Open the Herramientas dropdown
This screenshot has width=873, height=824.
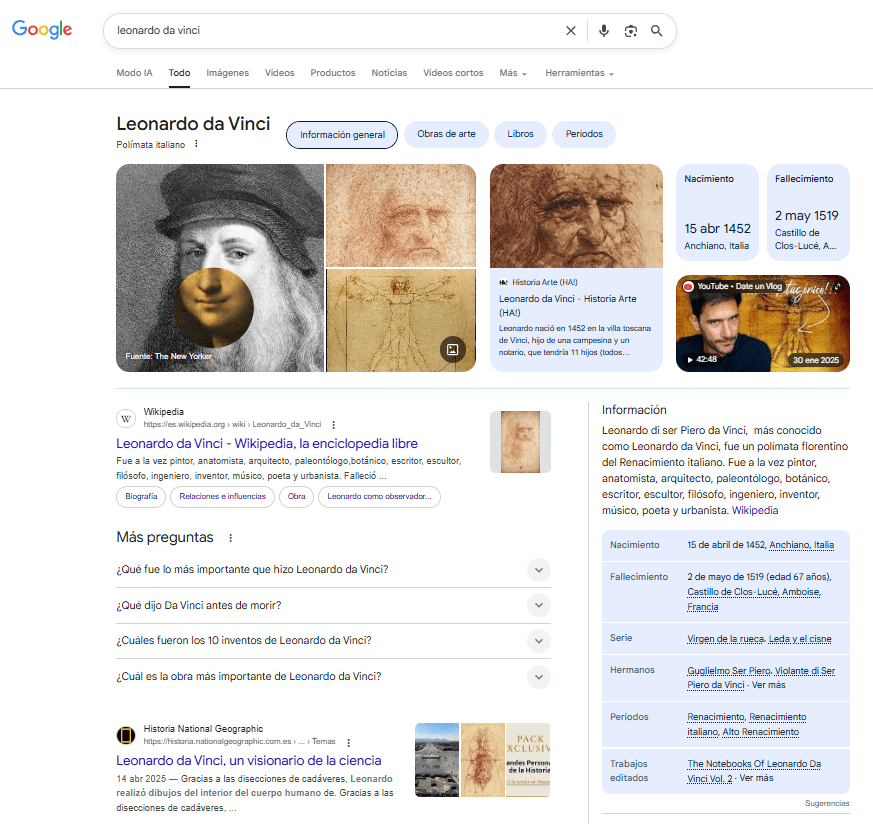(x=579, y=73)
